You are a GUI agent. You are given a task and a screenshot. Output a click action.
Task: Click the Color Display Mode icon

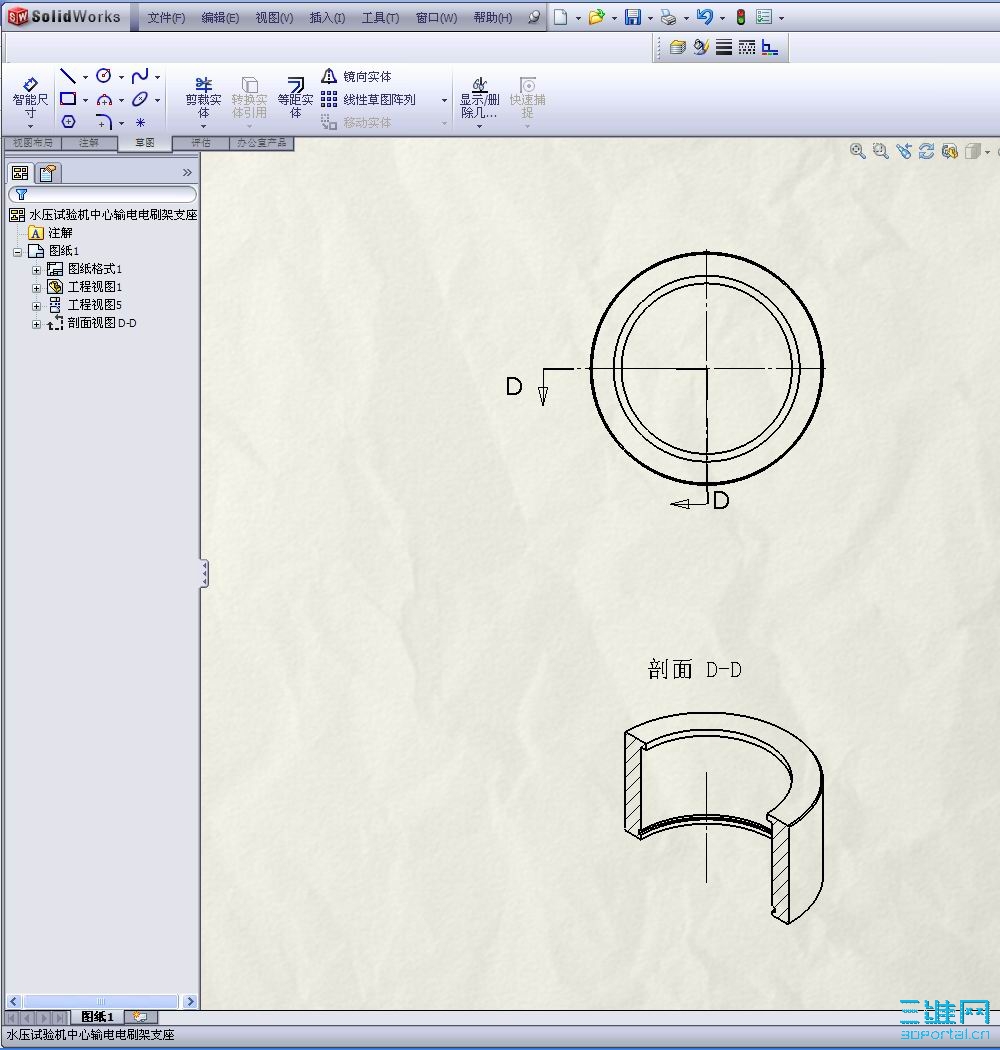(x=770, y=48)
